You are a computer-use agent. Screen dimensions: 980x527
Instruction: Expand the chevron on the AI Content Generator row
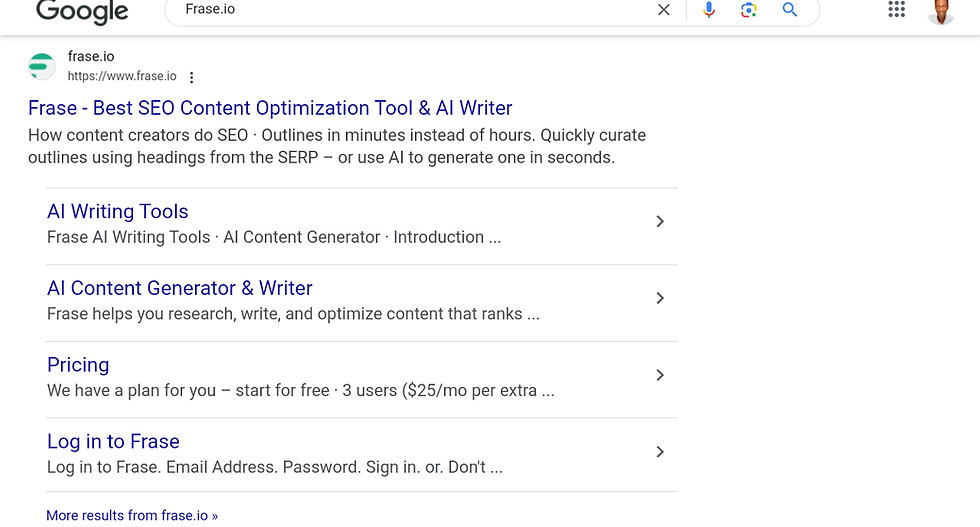pos(660,298)
